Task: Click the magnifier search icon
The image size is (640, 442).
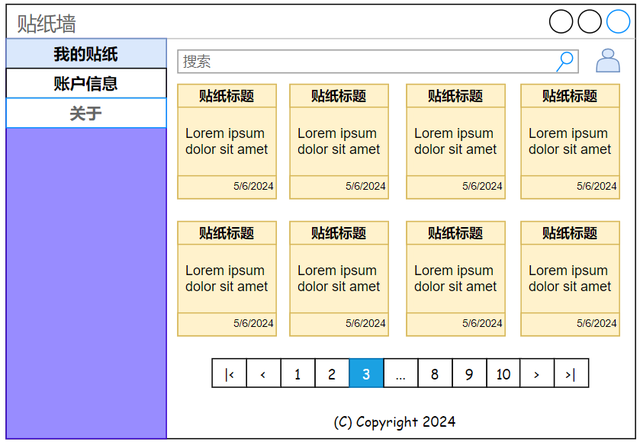Action: pos(565,62)
